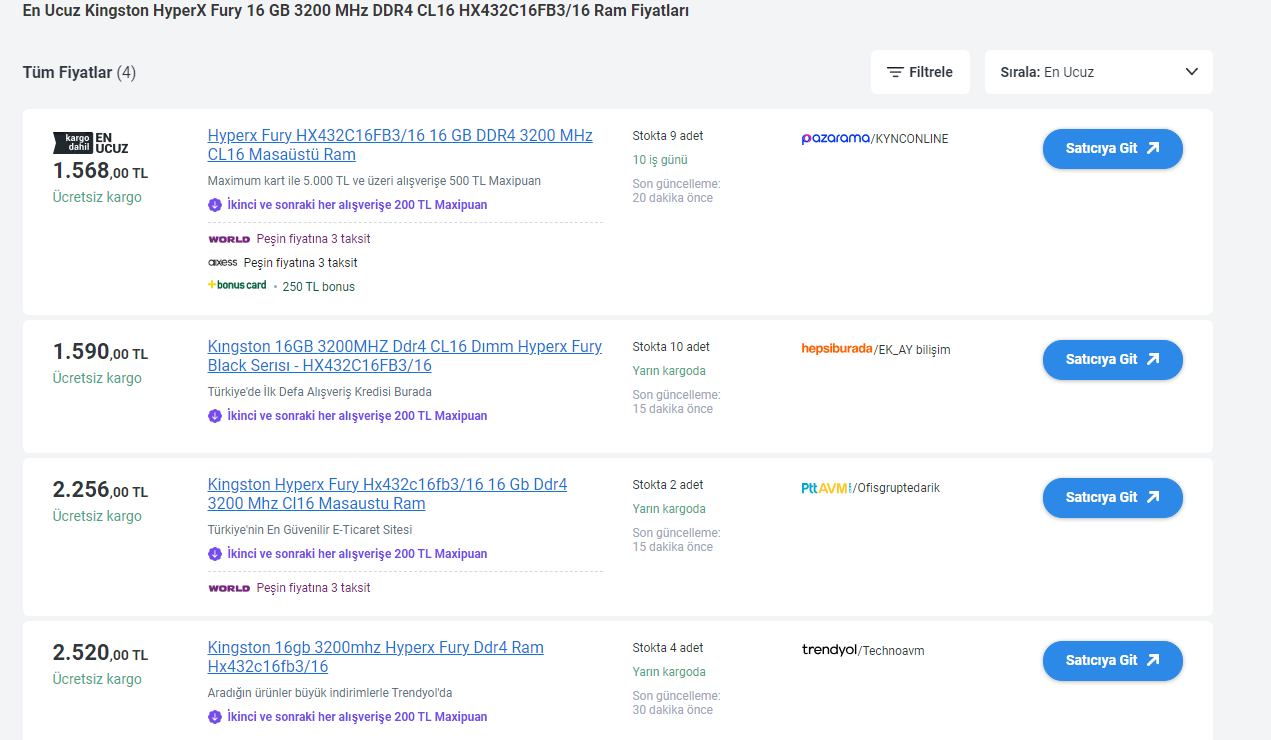Click the Tüm Fiyatlar (4) heading
1271x740 pixels.
coord(79,72)
